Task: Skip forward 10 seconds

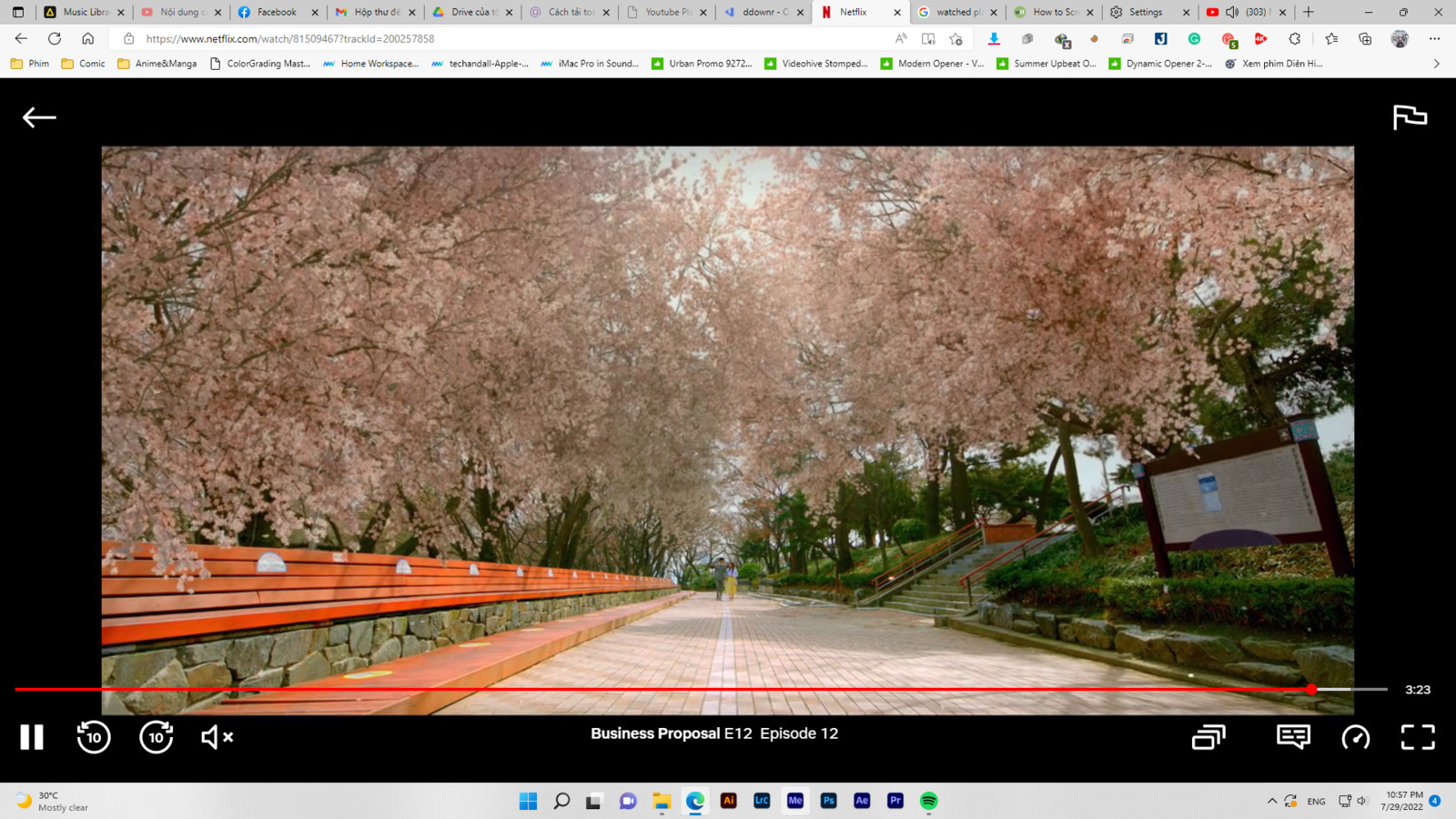Action: pos(157,737)
